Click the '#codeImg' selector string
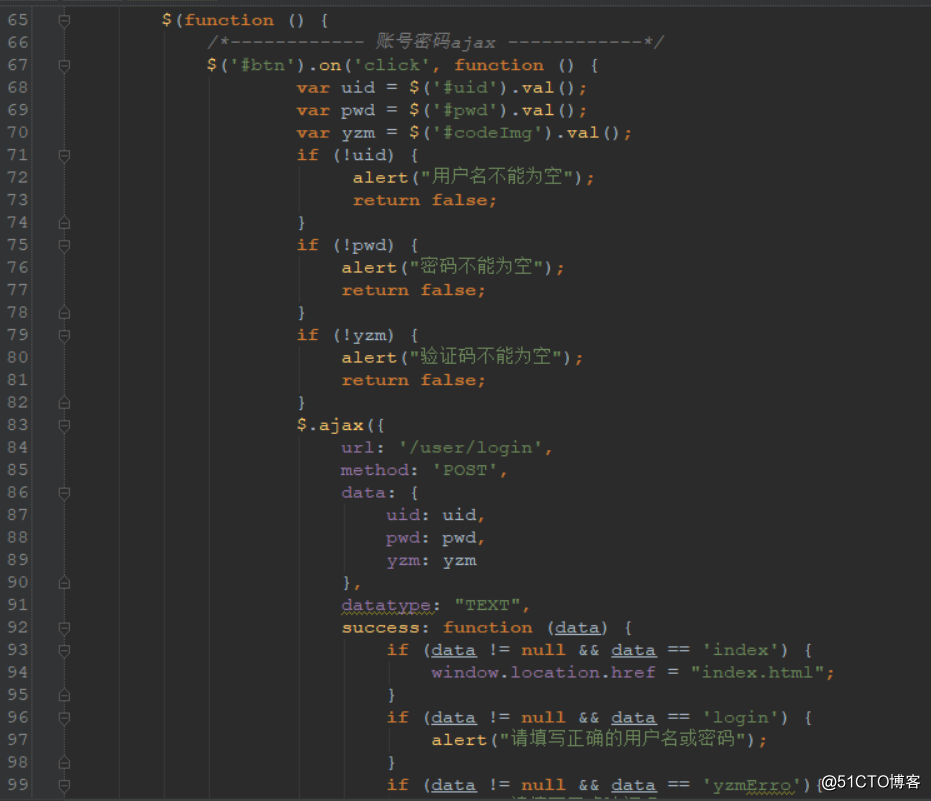The height and width of the screenshot is (801, 931). point(492,132)
